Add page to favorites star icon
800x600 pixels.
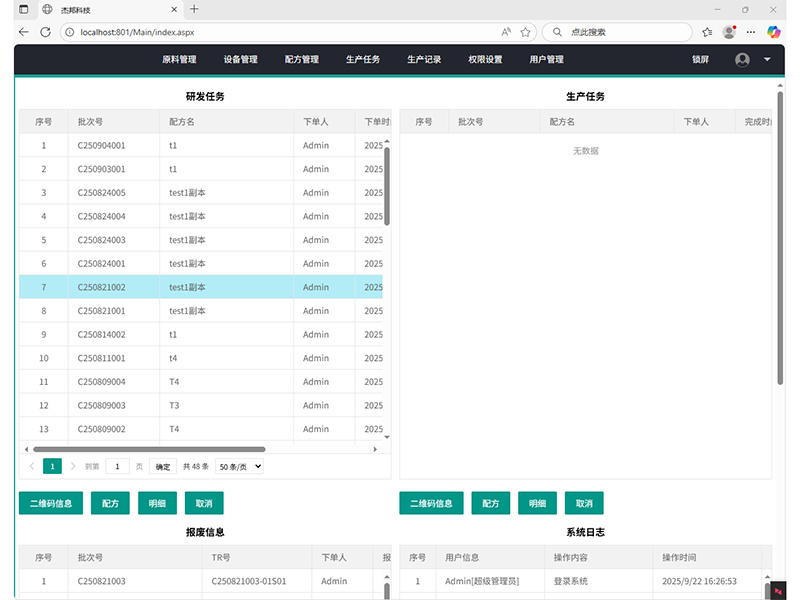pos(525,32)
